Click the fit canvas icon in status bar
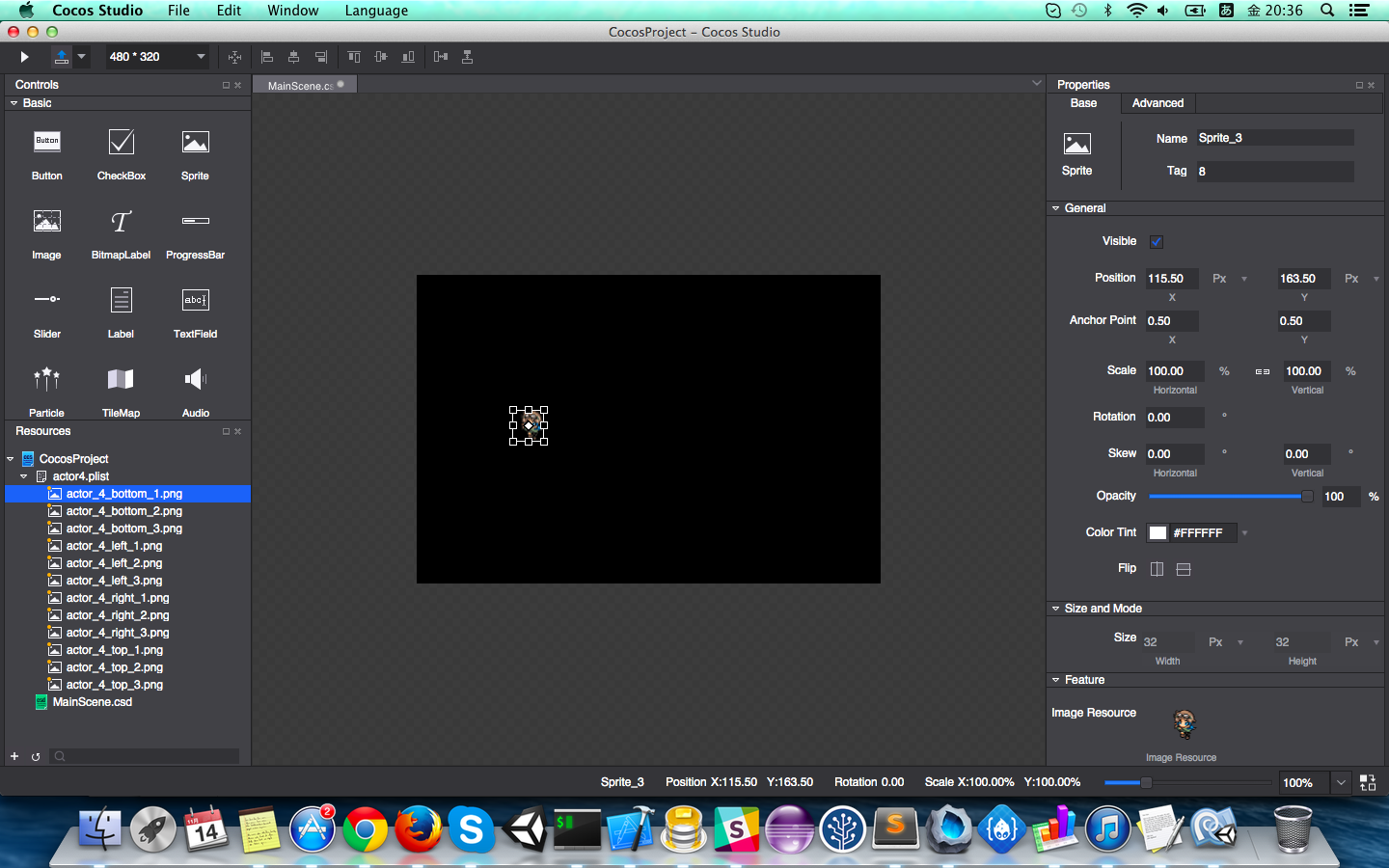 tap(1368, 783)
